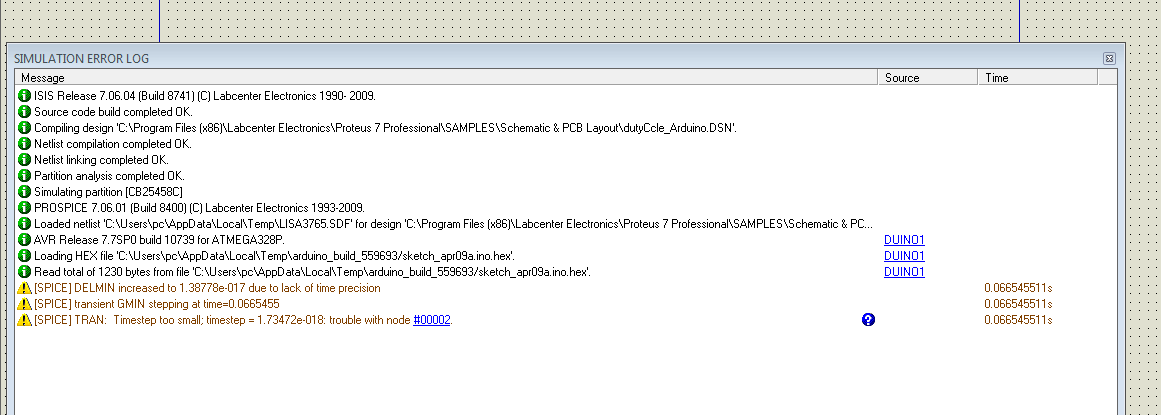Select 'ISIS Release 7.06.04 (Build 8741)' message
1161x415 pixels.
point(205,96)
